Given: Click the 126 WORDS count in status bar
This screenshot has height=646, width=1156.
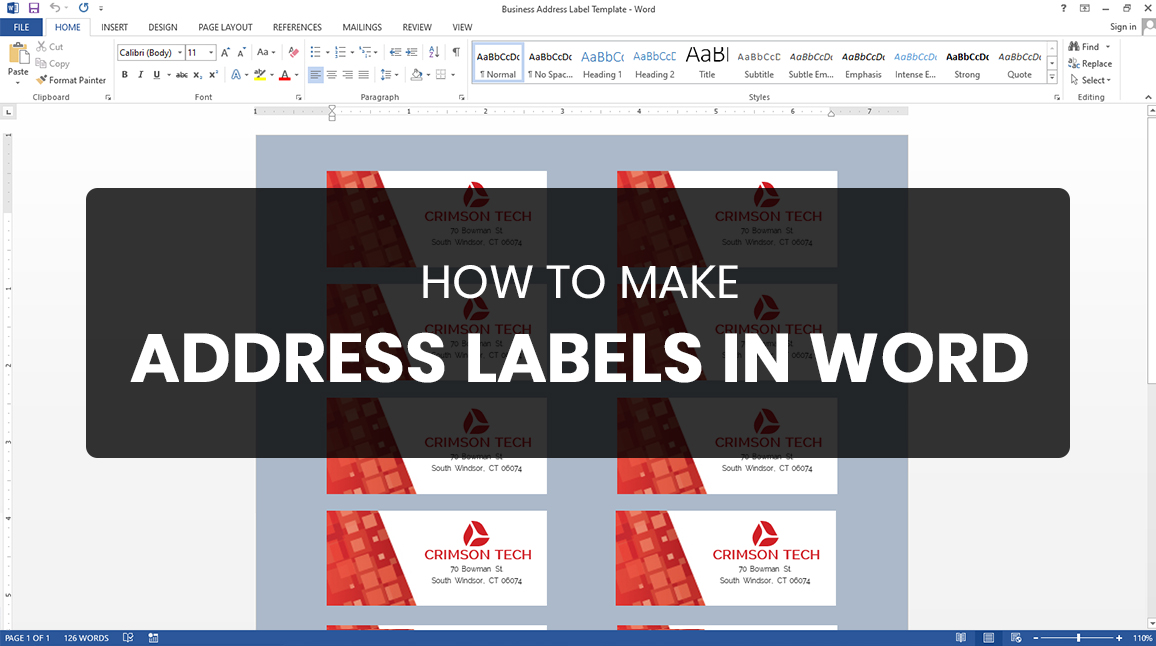Looking at the screenshot, I should [x=86, y=638].
